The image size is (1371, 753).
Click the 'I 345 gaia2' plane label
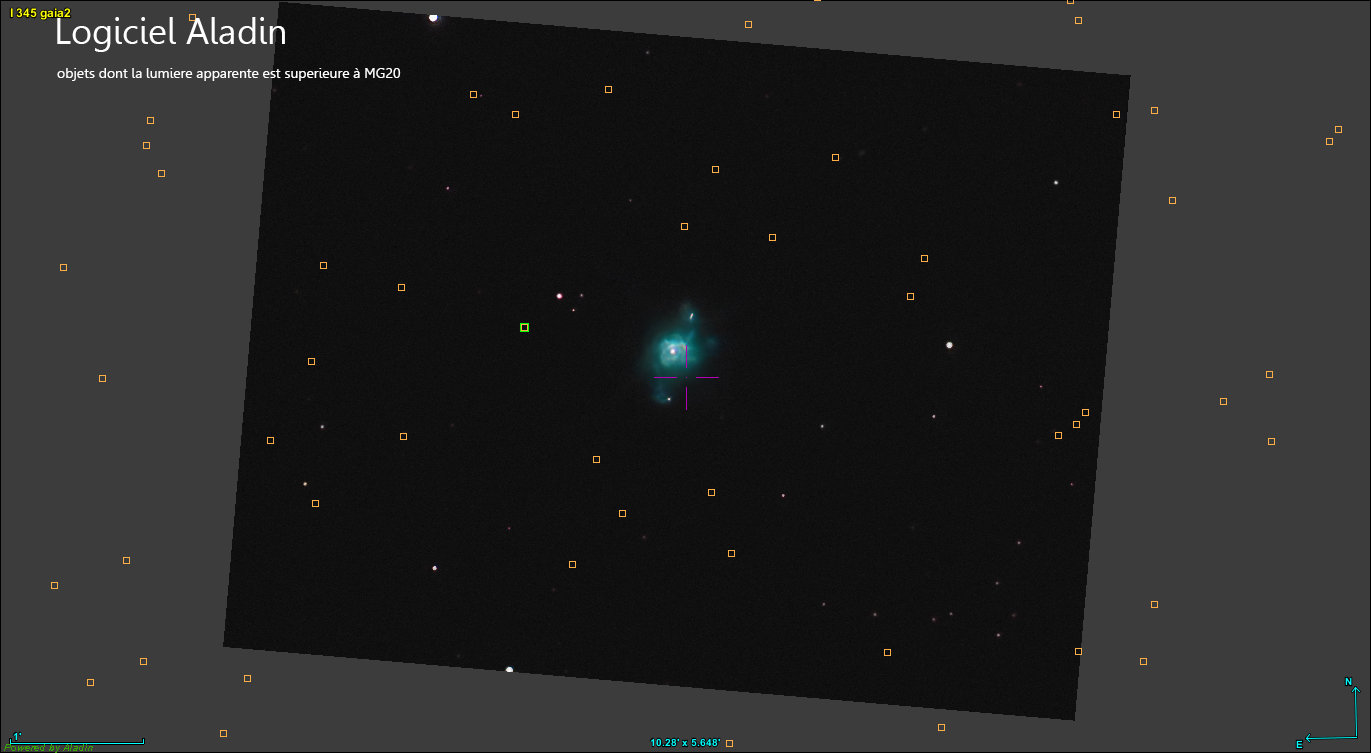pyautogui.click(x=39, y=13)
